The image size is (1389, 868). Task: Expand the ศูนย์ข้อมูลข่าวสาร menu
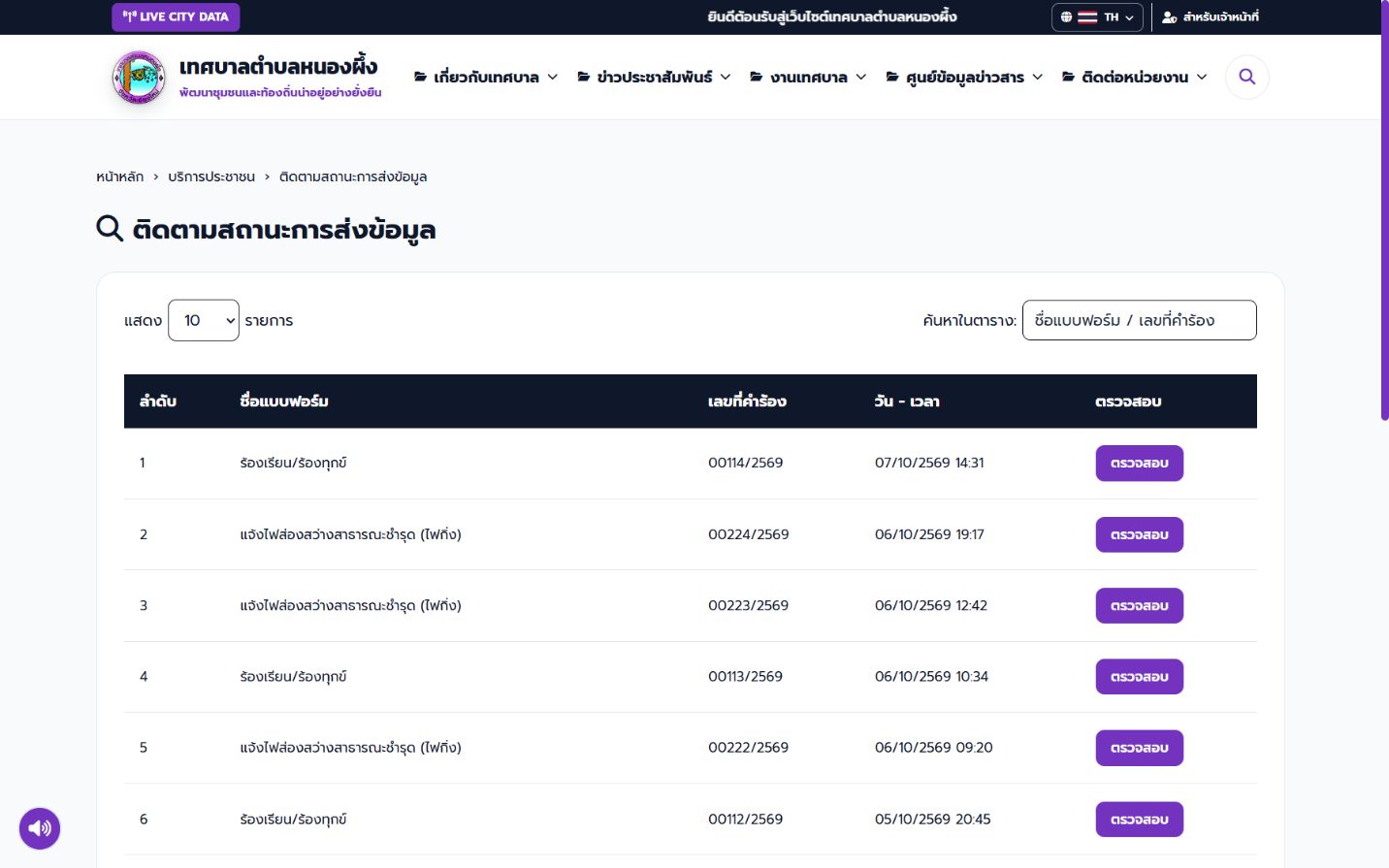(964, 77)
